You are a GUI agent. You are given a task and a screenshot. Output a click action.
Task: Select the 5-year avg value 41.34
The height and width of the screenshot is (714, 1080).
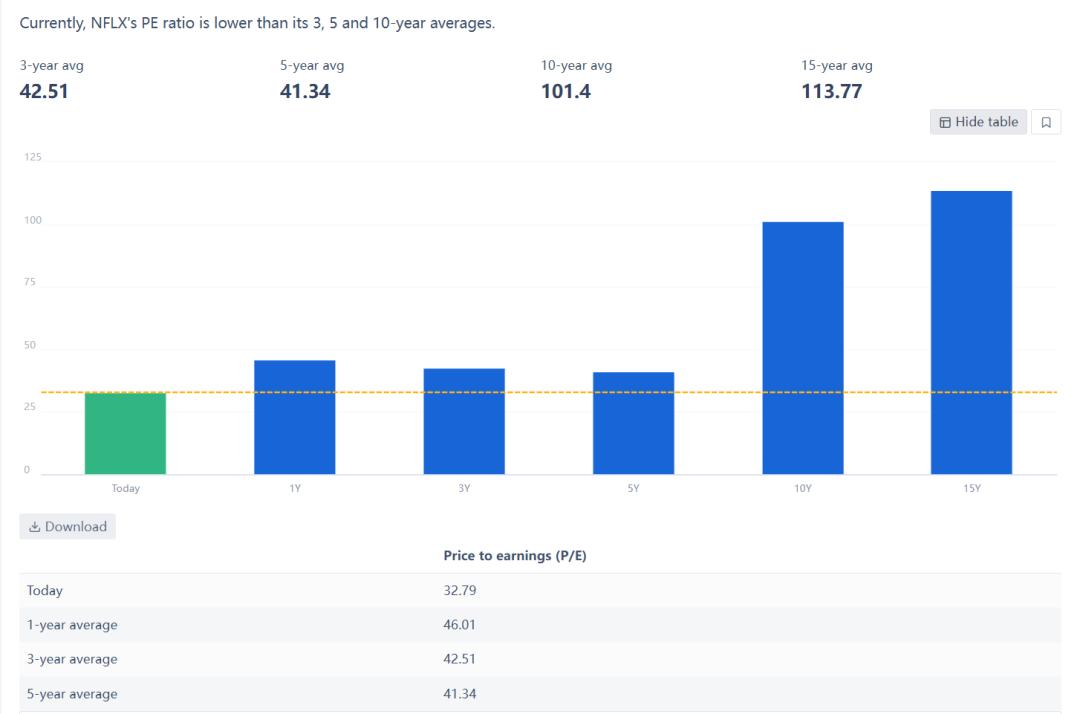click(305, 92)
